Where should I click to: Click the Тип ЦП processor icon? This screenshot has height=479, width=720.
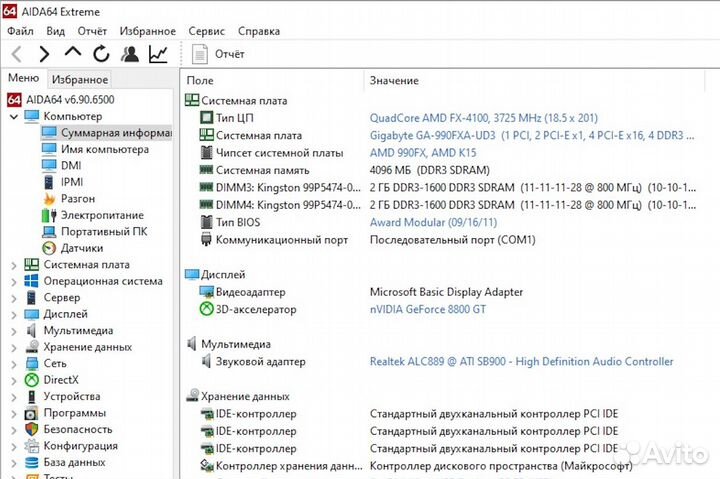pyautogui.click(x=207, y=118)
